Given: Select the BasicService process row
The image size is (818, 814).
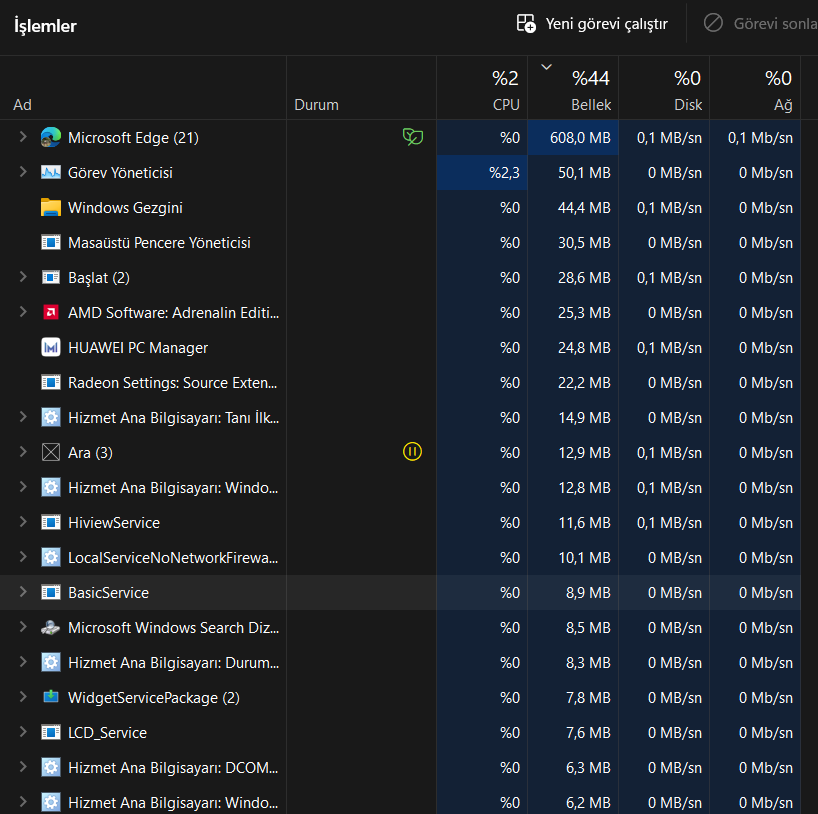Looking at the screenshot, I should click(x=400, y=593).
